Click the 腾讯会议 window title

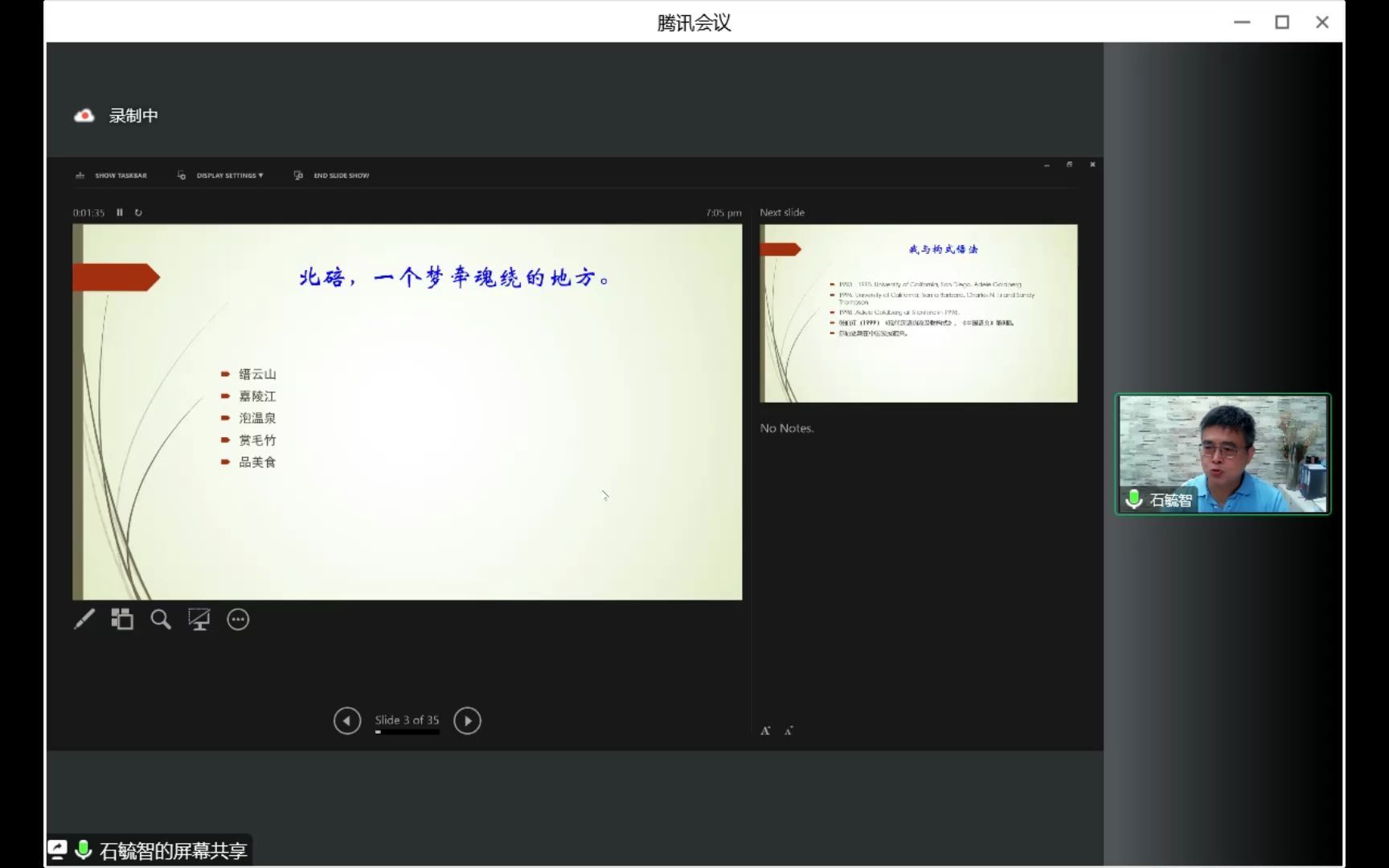click(694, 23)
